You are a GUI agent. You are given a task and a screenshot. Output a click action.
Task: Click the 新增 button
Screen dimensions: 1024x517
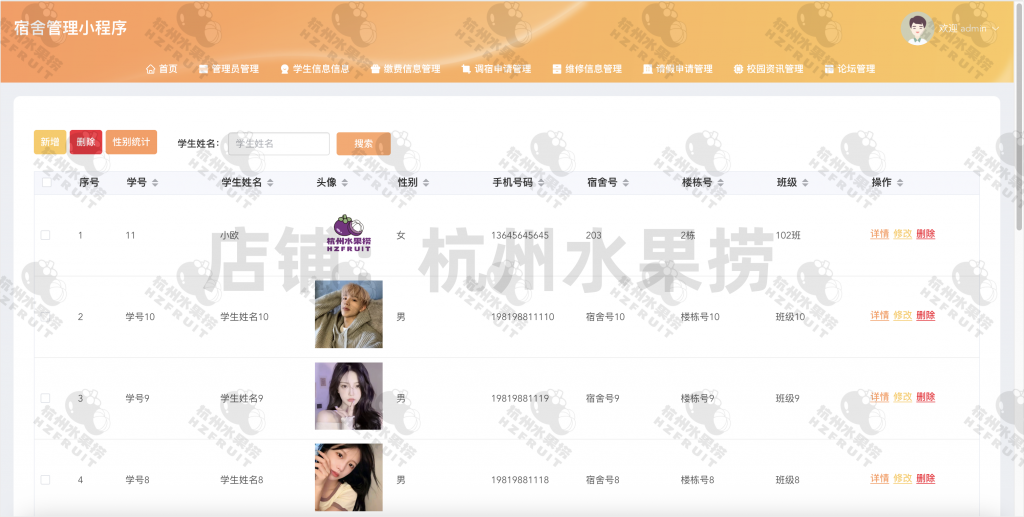pos(50,142)
